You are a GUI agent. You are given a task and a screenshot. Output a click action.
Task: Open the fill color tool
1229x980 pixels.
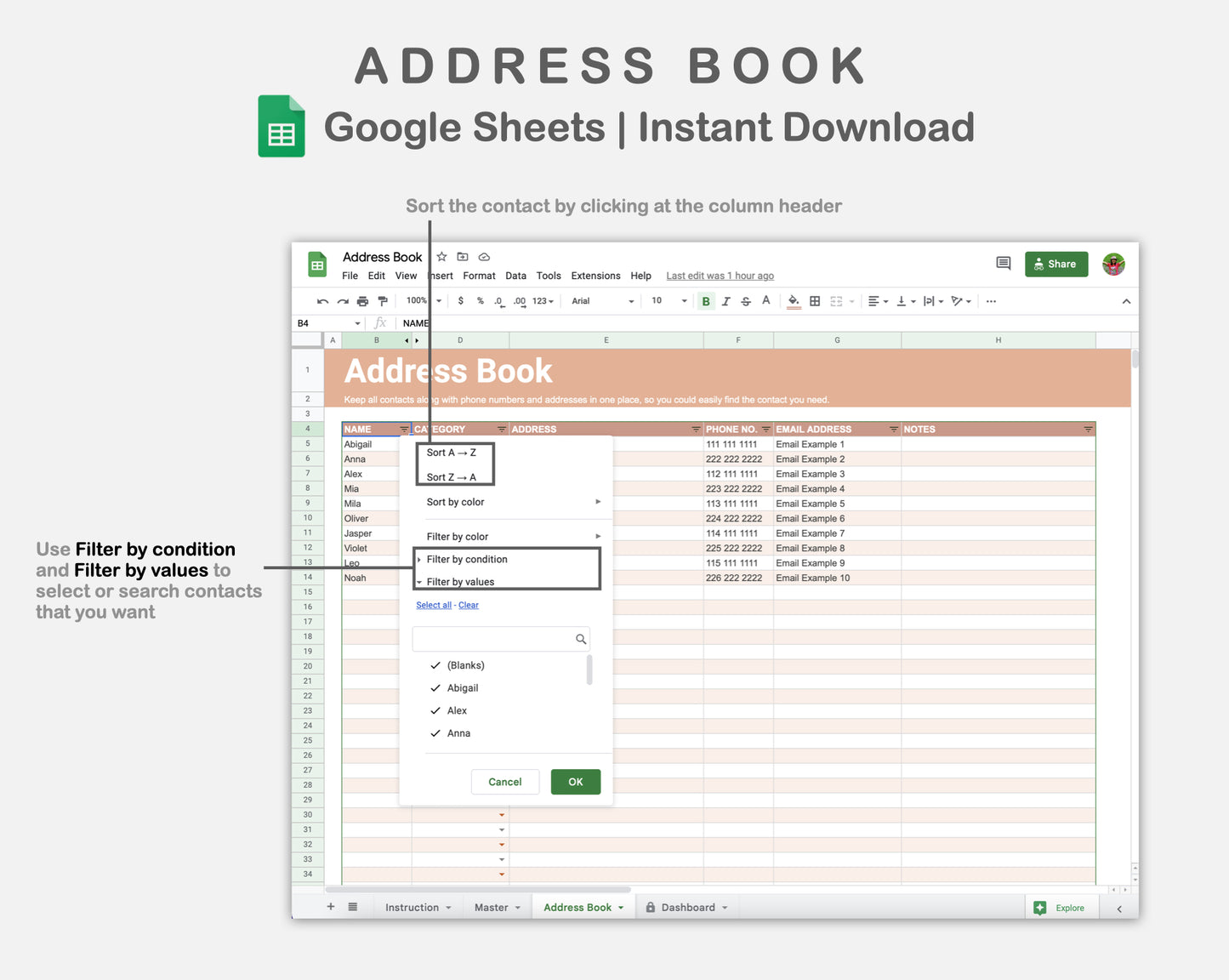point(794,300)
